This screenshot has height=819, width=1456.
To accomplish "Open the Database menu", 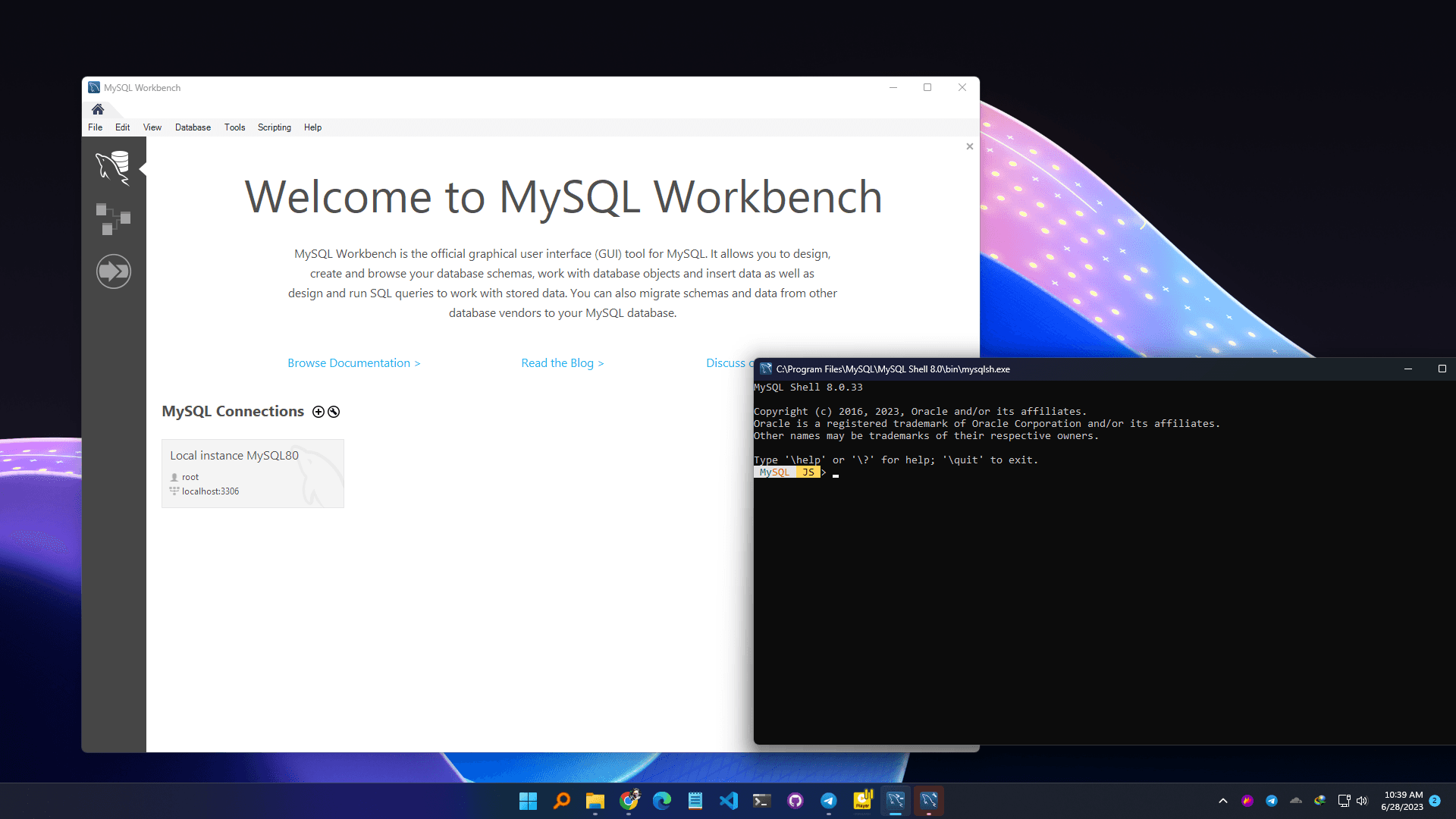I will point(193,127).
